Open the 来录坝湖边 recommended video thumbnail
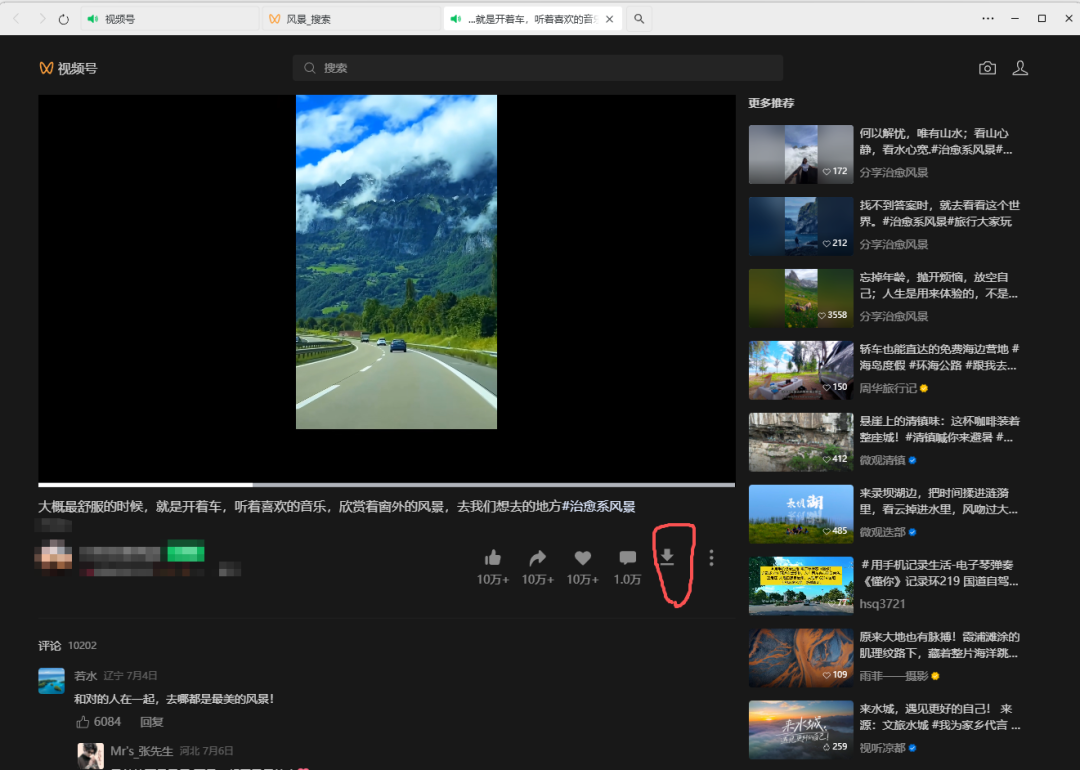 point(800,513)
